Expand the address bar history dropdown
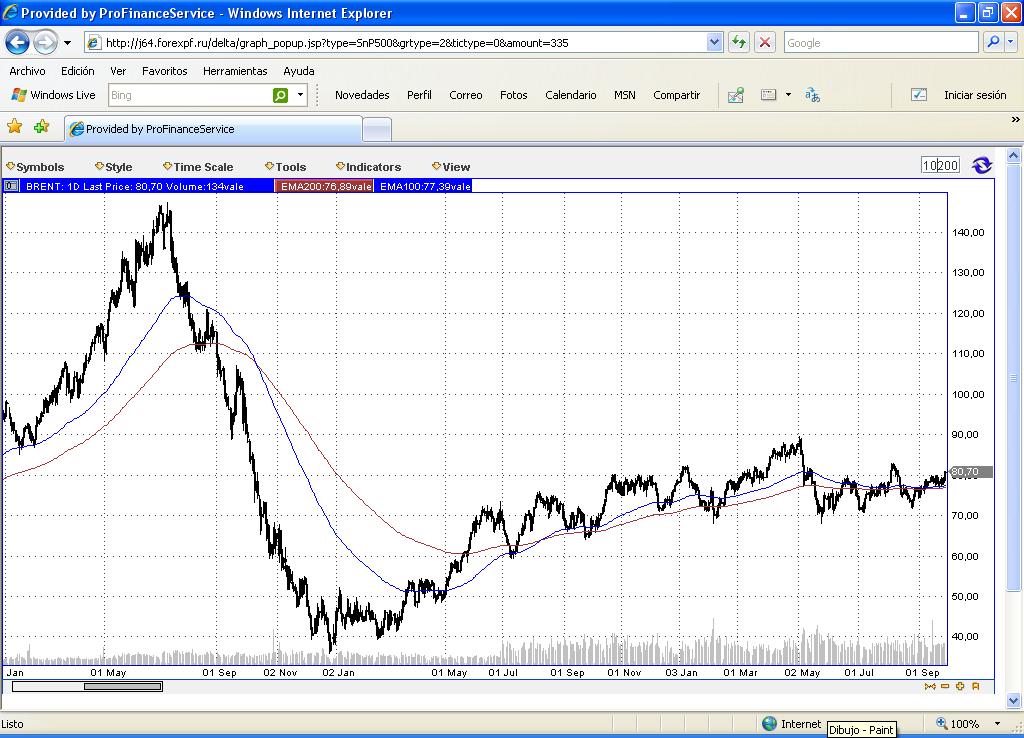This screenshot has height=738, width=1024. (714, 43)
